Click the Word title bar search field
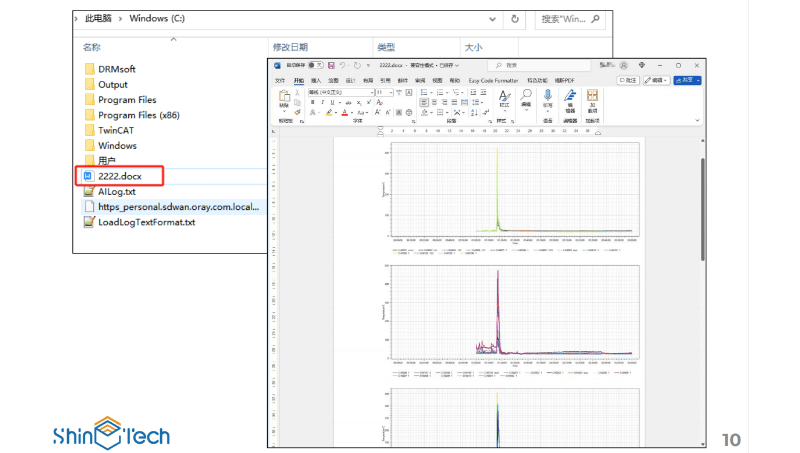The height and width of the screenshot is (453, 800). (540, 65)
